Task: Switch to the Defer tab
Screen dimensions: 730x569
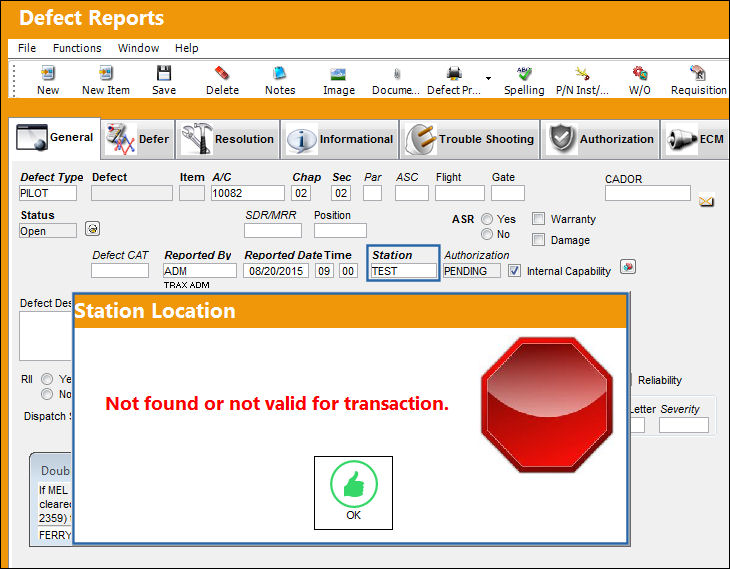Action: coord(138,139)
